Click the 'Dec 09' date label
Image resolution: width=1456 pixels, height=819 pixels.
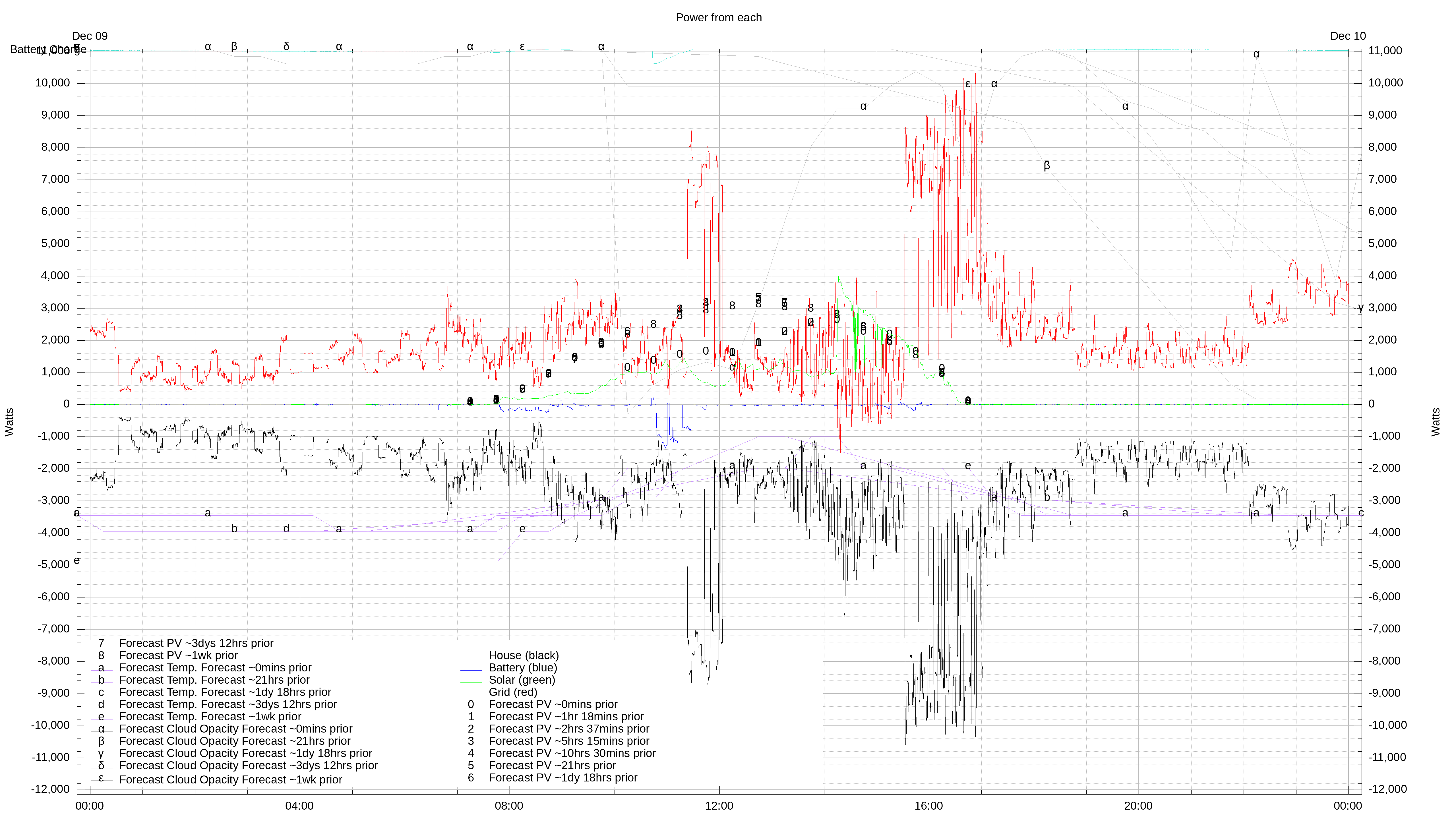[89, 36]
